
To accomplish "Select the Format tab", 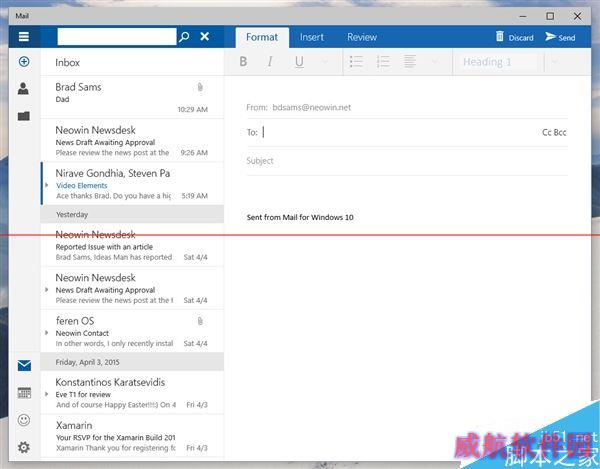I will (x=262, y=37).
